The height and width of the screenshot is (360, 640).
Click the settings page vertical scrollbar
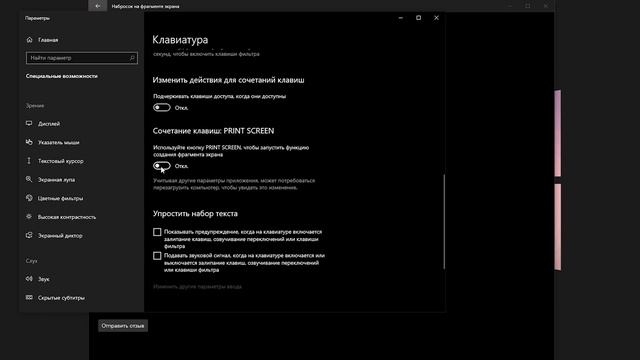pyautogui.click(x=444, y=222)
